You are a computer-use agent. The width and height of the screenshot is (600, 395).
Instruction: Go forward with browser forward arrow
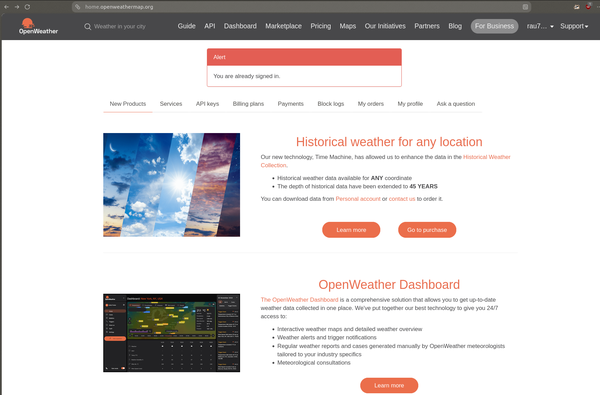tap(17, 7)
